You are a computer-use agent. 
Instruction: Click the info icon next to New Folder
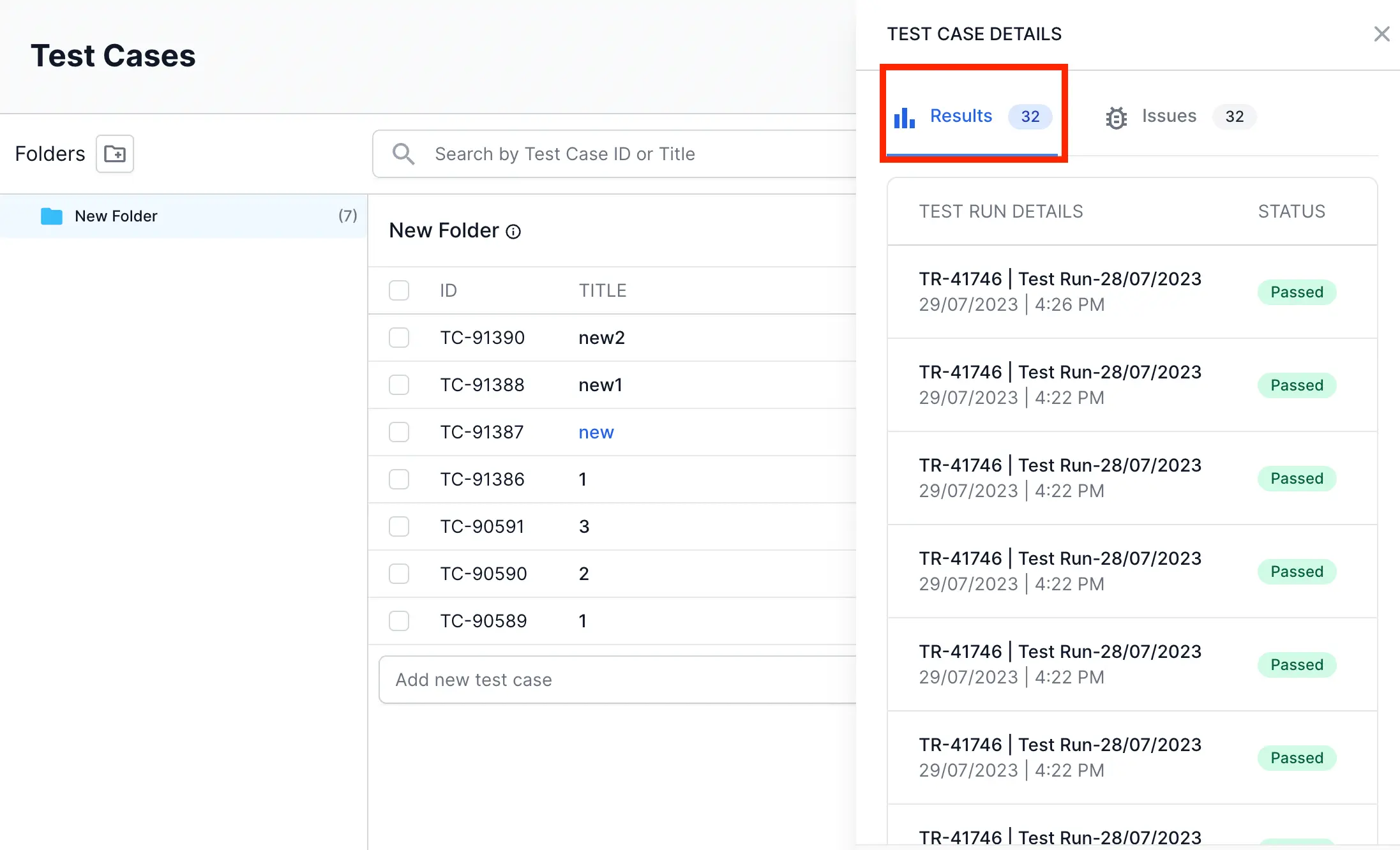click(x=513, y=232)
